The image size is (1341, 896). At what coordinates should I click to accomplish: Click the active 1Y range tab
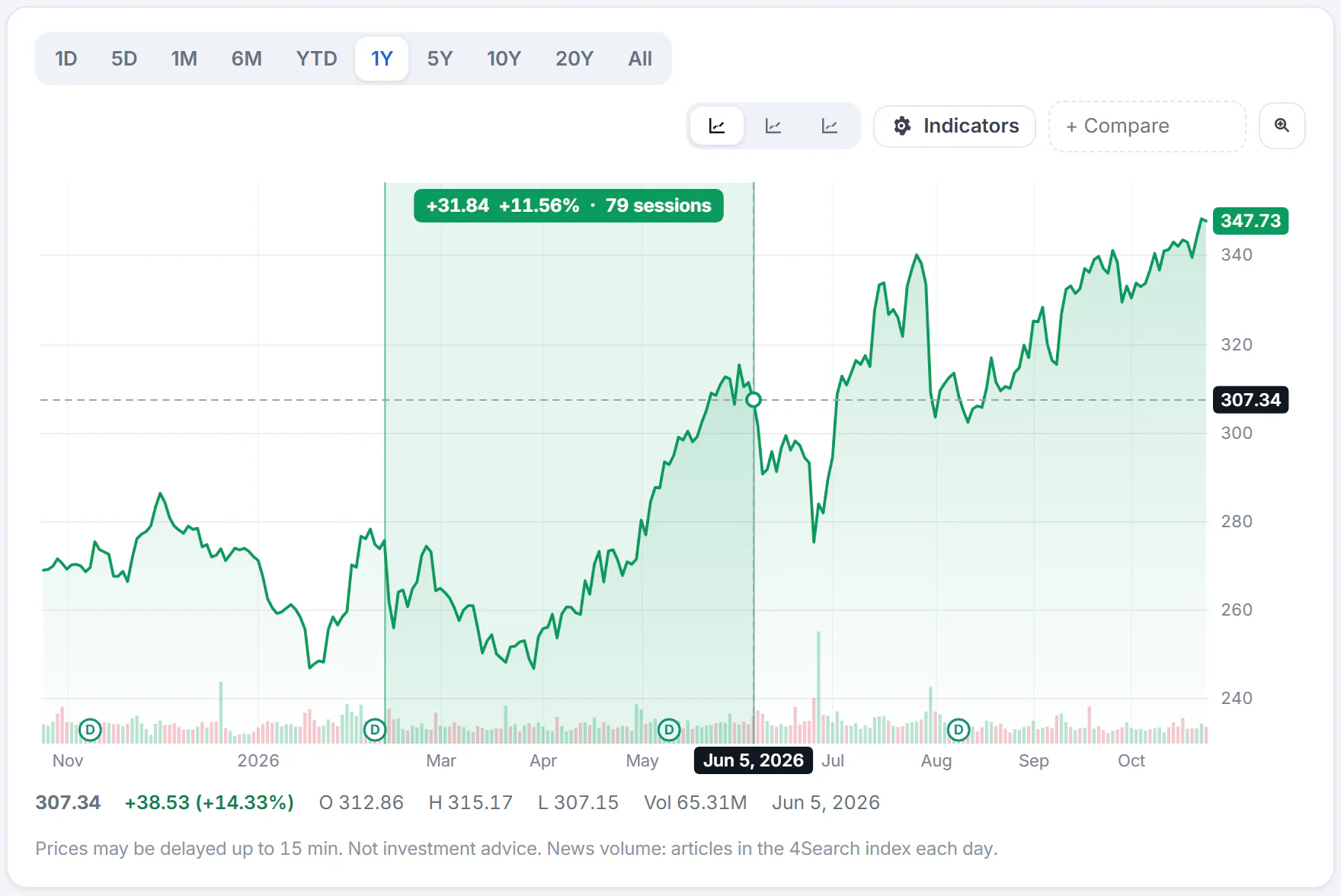coord(382,59)
